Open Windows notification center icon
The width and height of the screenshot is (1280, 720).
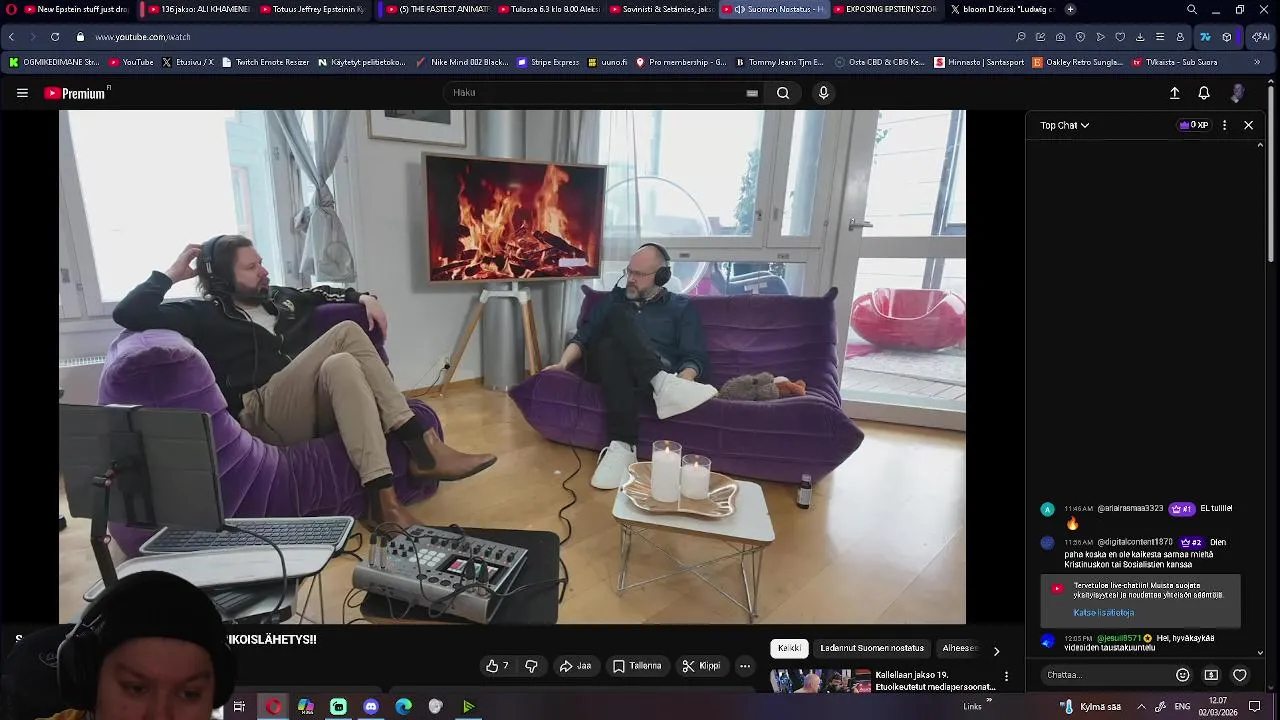pos(1255,706)
